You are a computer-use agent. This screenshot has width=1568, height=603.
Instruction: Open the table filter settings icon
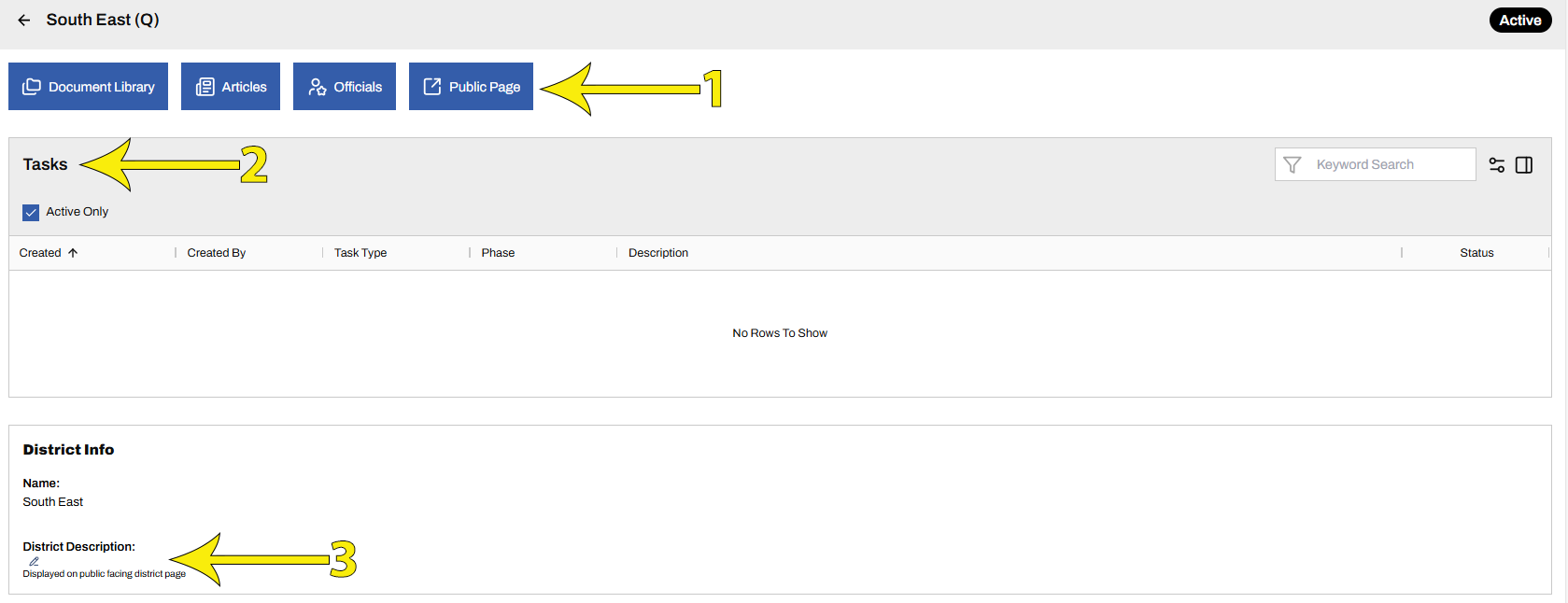[x=1497, y=165]
